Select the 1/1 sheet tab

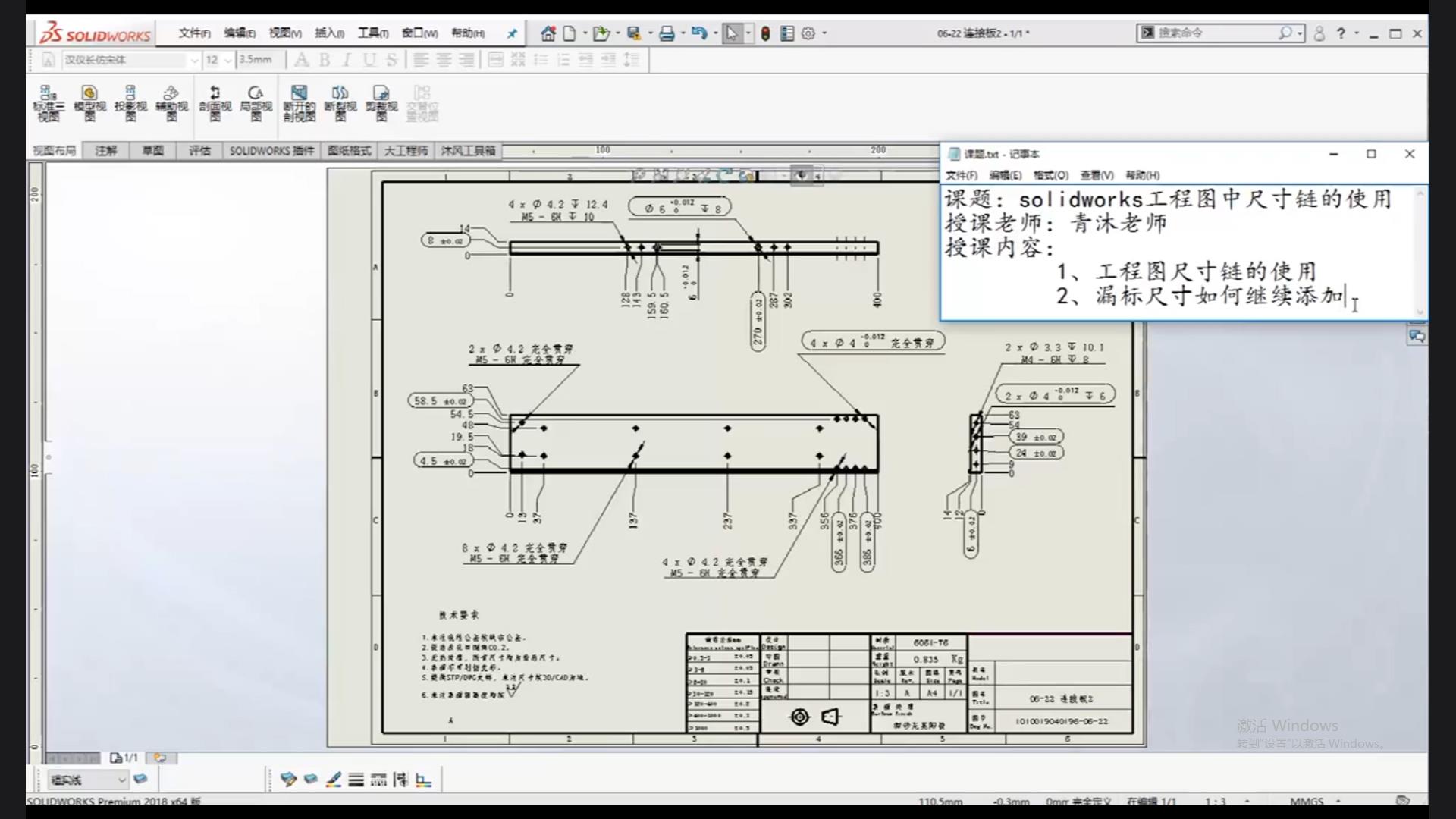124,758
